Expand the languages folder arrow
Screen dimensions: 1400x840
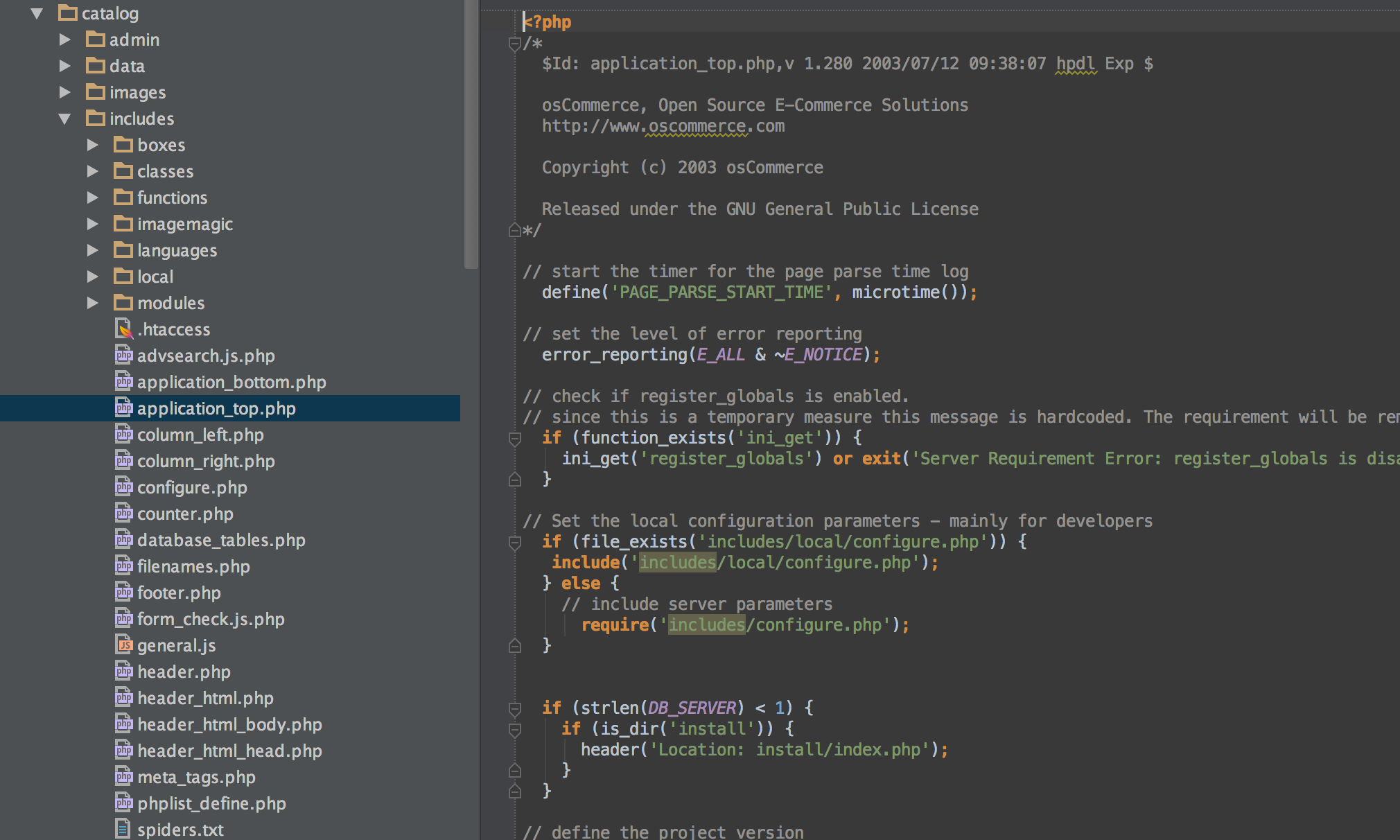point(92,250)
